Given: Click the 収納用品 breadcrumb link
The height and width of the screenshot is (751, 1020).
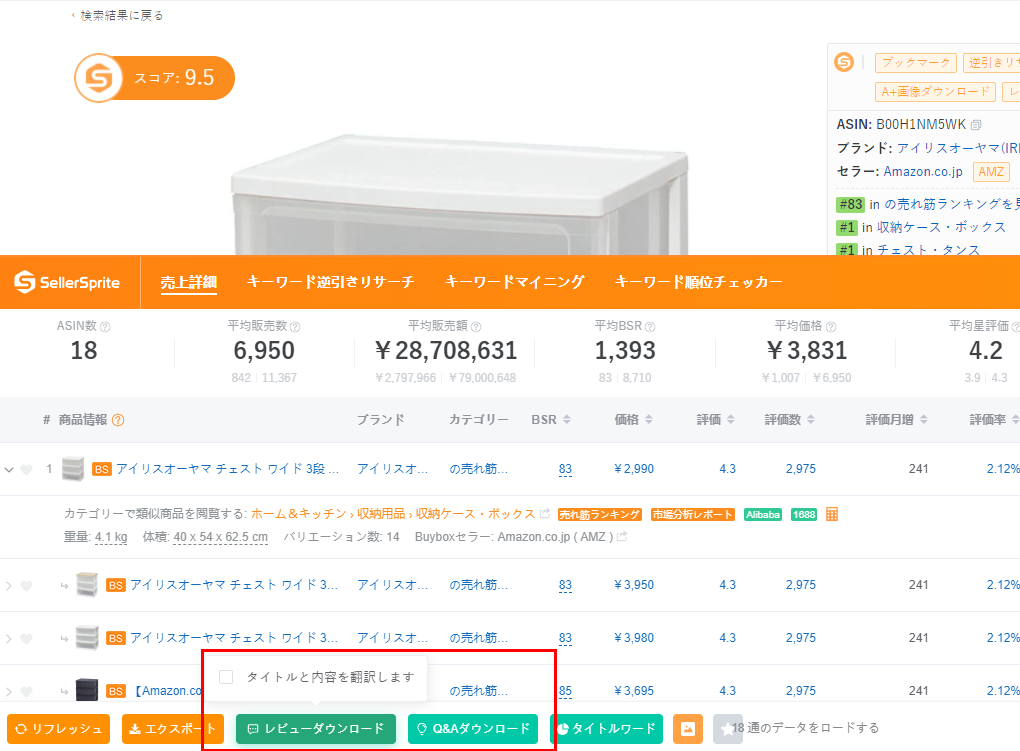Looking at the screenshot, I should 381,513.
